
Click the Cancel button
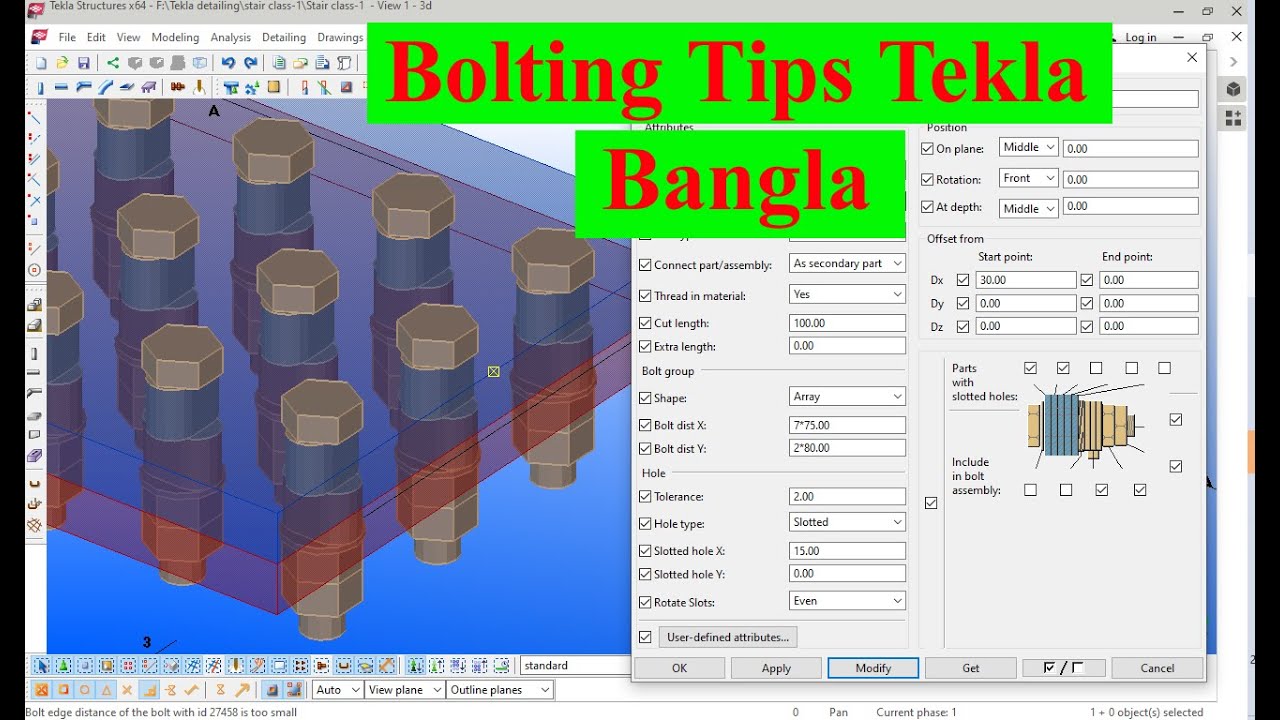1157,668
